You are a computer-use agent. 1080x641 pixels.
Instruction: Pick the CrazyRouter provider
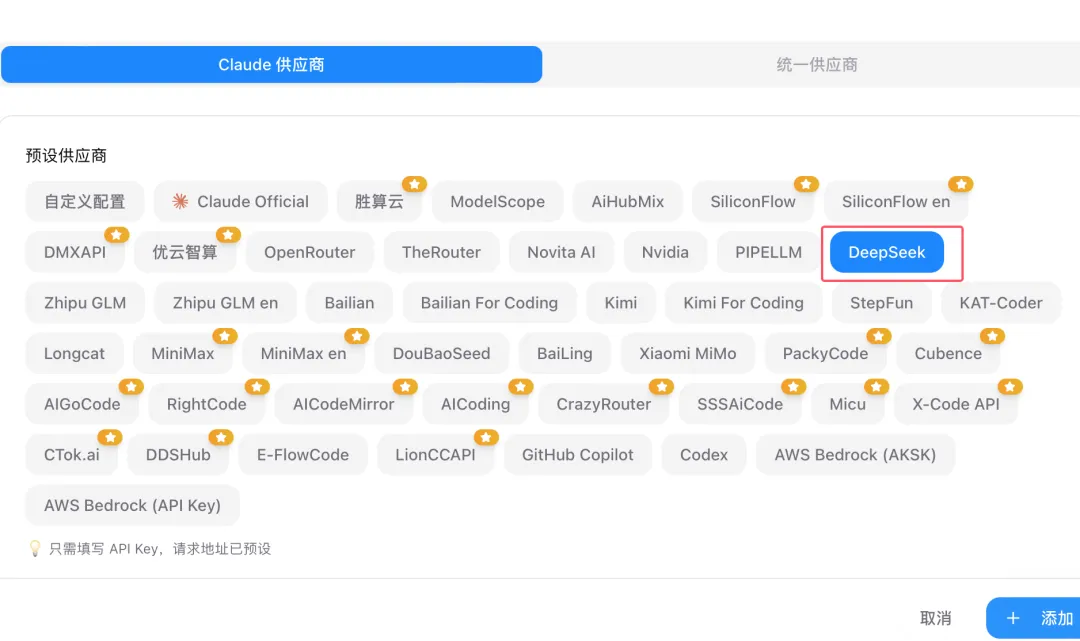tap(603, 404)
